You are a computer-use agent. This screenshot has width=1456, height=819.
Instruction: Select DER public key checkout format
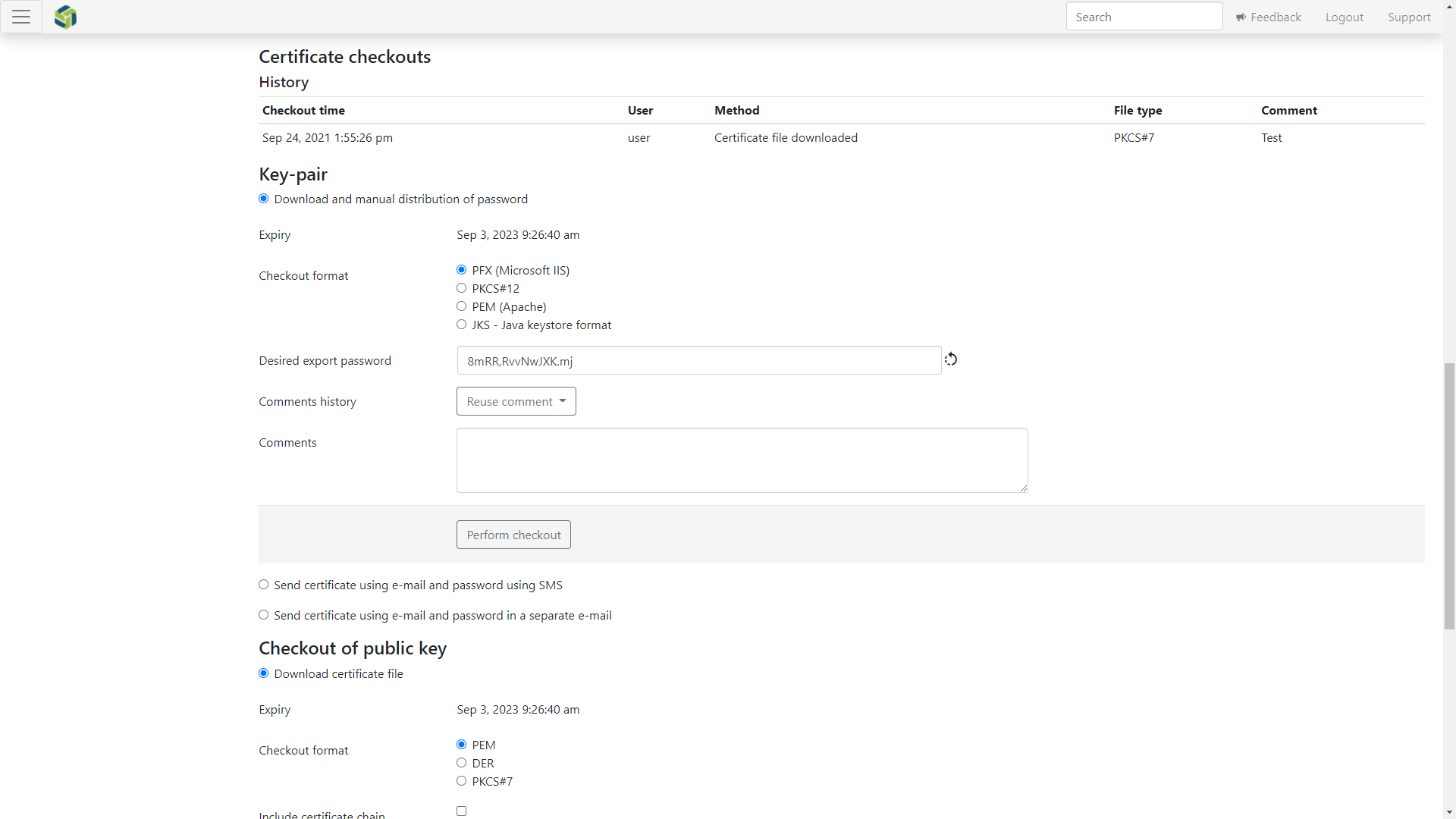461,762
